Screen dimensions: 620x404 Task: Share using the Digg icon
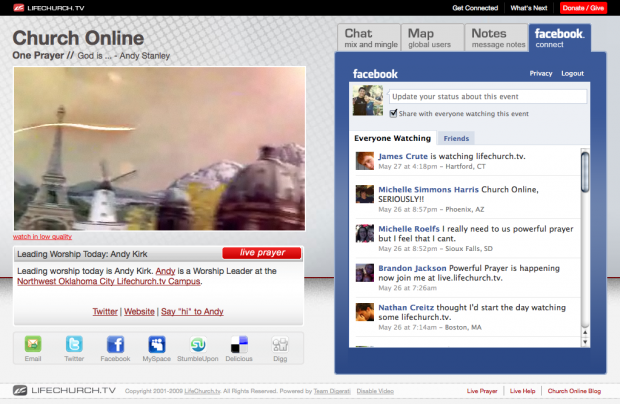(280, 344)
